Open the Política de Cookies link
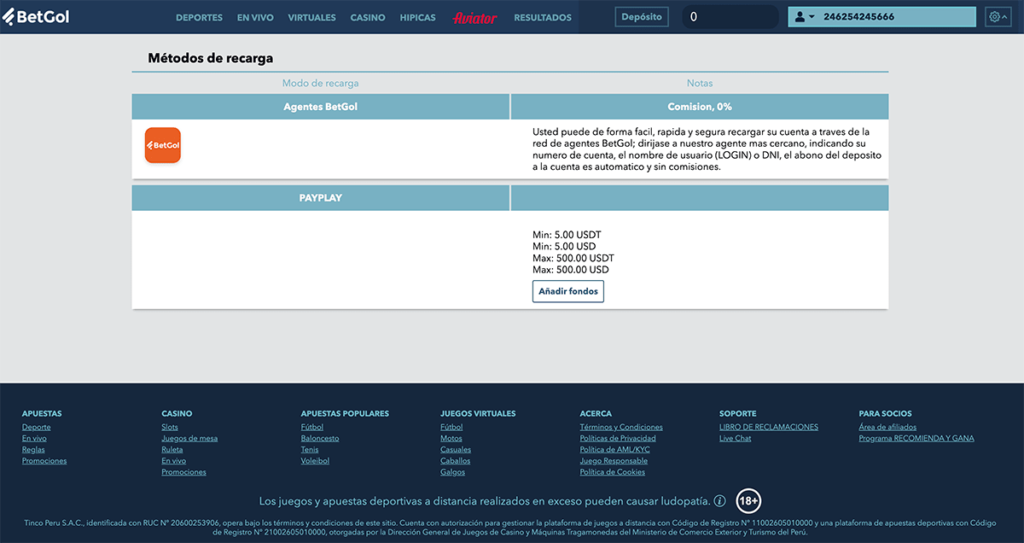 click(x=612, y=472)
